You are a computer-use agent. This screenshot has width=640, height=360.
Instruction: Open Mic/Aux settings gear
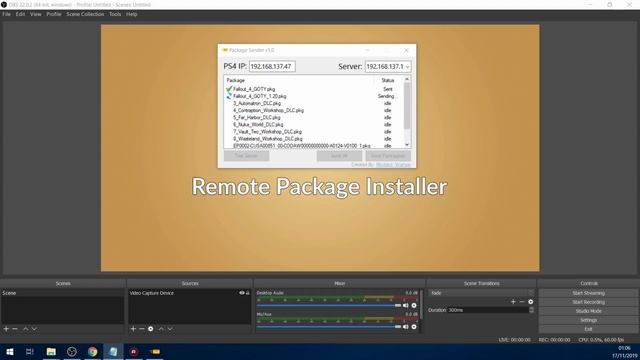click(414, 327)
